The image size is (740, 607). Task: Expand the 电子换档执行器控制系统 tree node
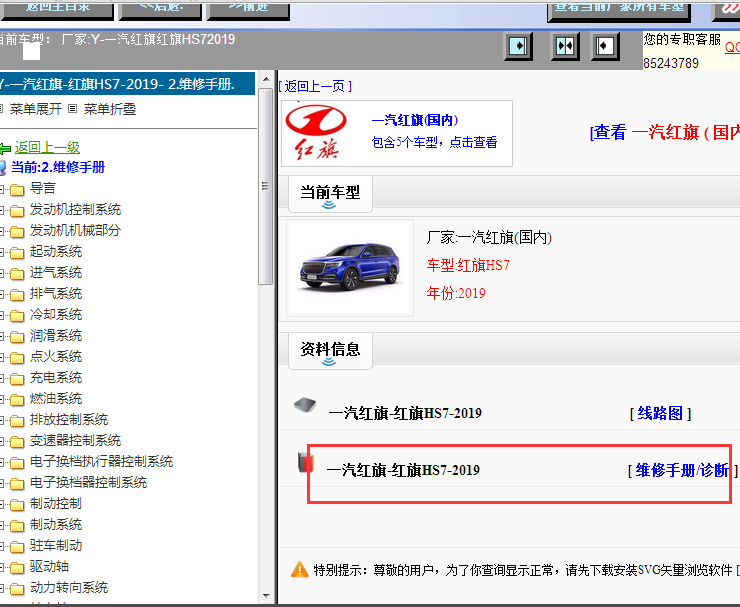2,463
